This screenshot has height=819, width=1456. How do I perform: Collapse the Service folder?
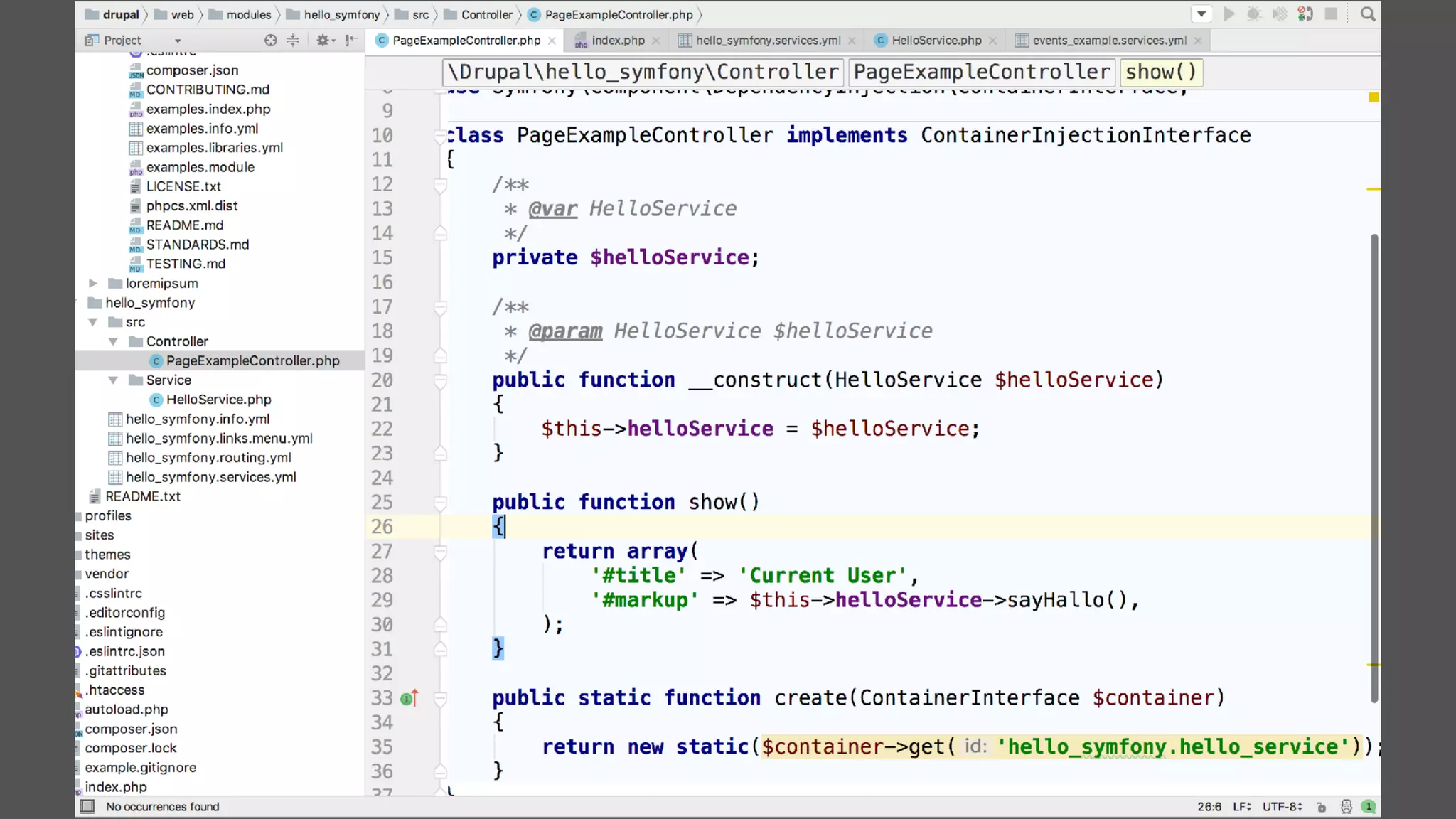click(x=113, y=380)
